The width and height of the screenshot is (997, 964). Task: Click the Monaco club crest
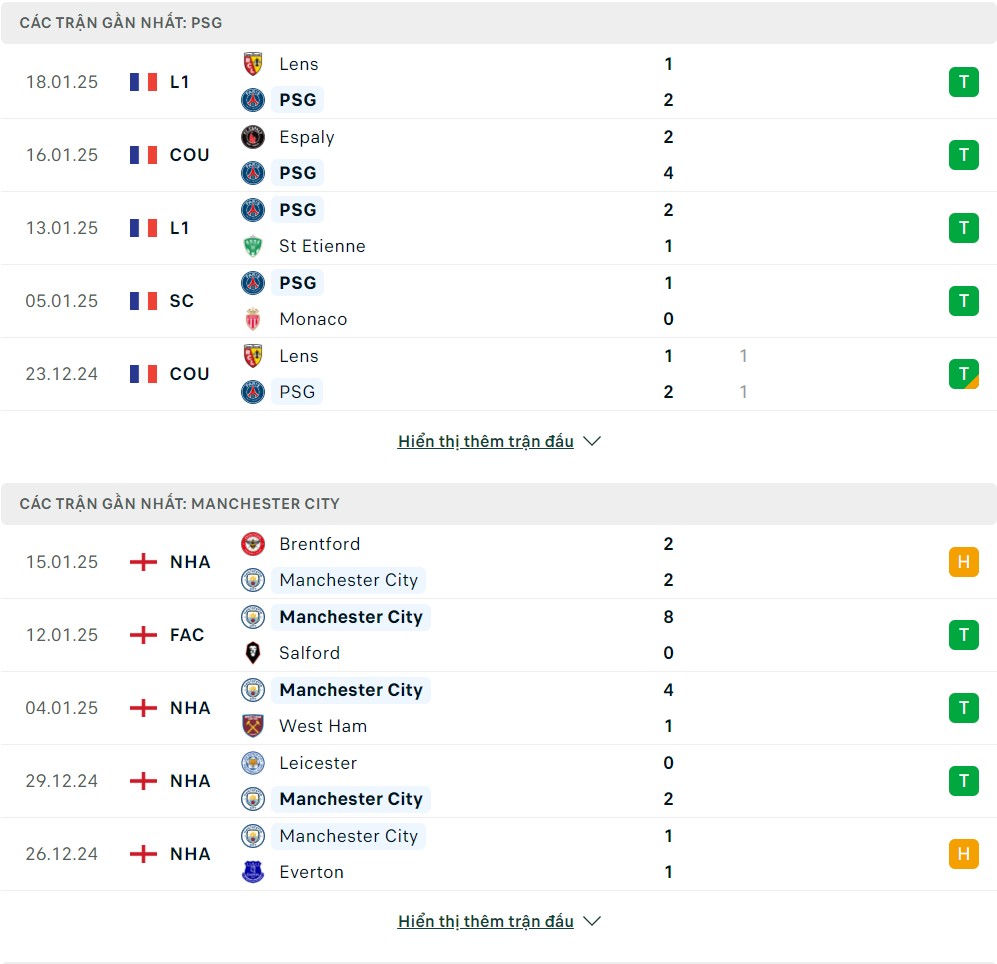click(253, 319)
